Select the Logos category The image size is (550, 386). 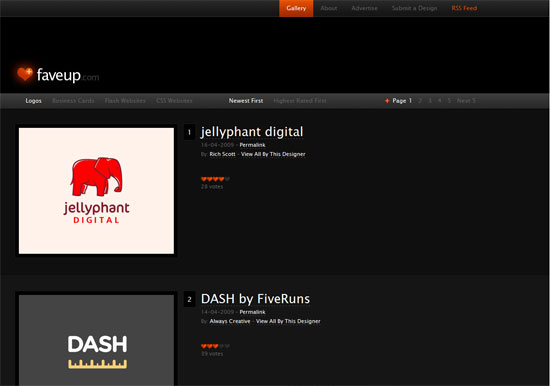point(33,101)
